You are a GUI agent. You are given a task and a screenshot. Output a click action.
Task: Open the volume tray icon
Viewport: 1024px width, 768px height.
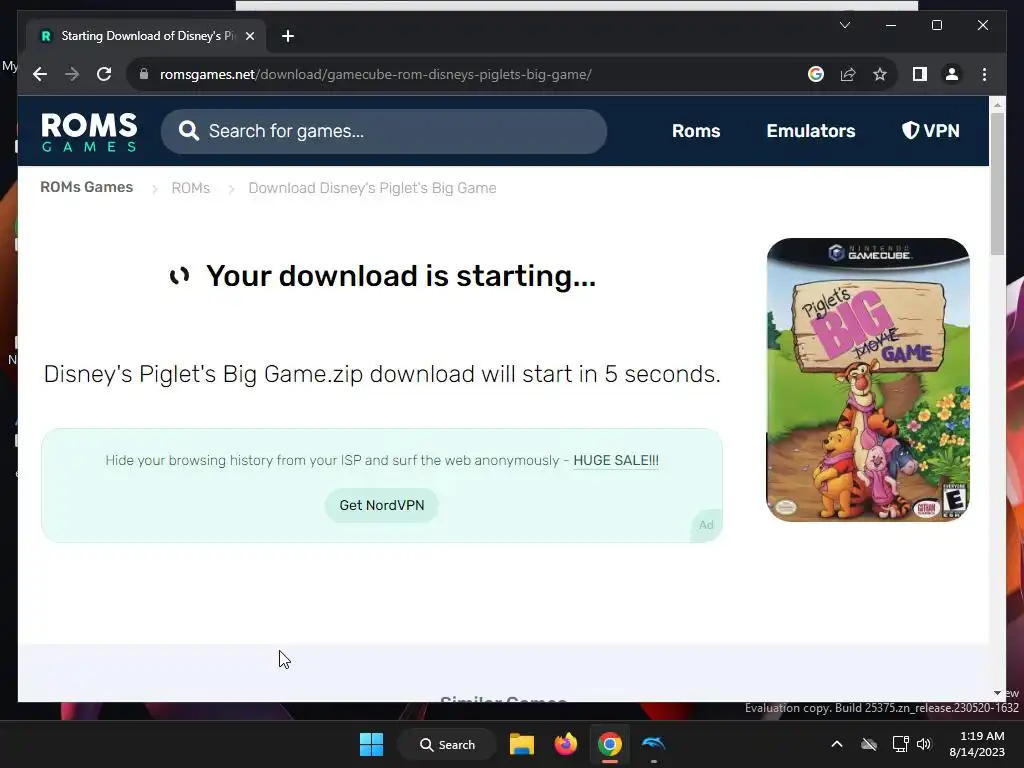pyautogui.click(x=924, y=744)
